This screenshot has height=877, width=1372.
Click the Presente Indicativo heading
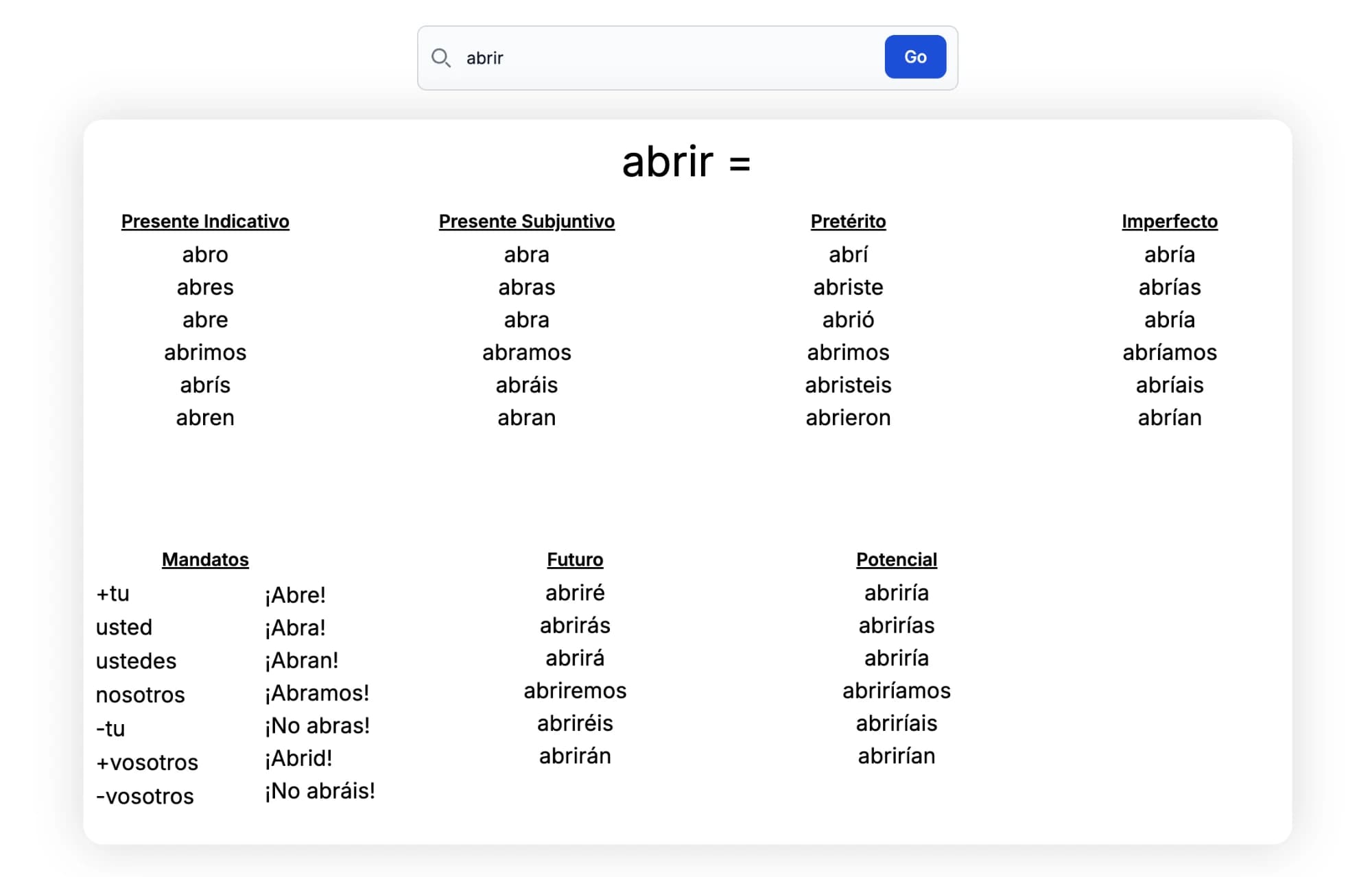tap(205, 221)
